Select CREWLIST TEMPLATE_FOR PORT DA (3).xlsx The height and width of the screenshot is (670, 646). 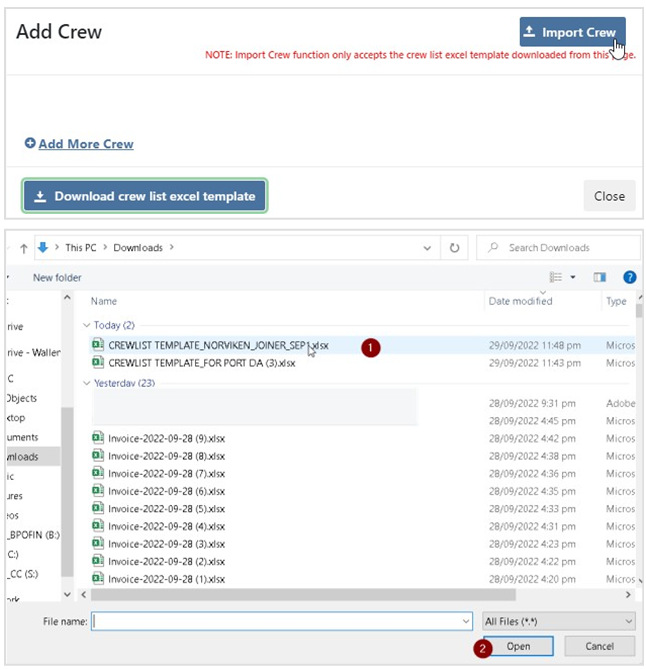pos(201,363)
